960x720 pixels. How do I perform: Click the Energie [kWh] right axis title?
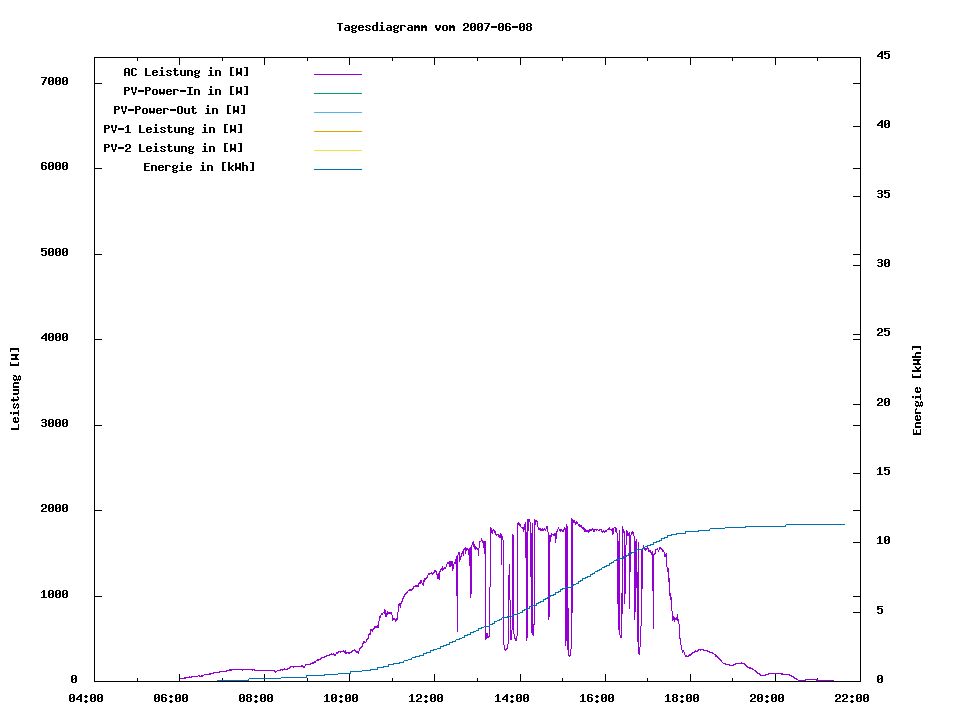[917, 390]
